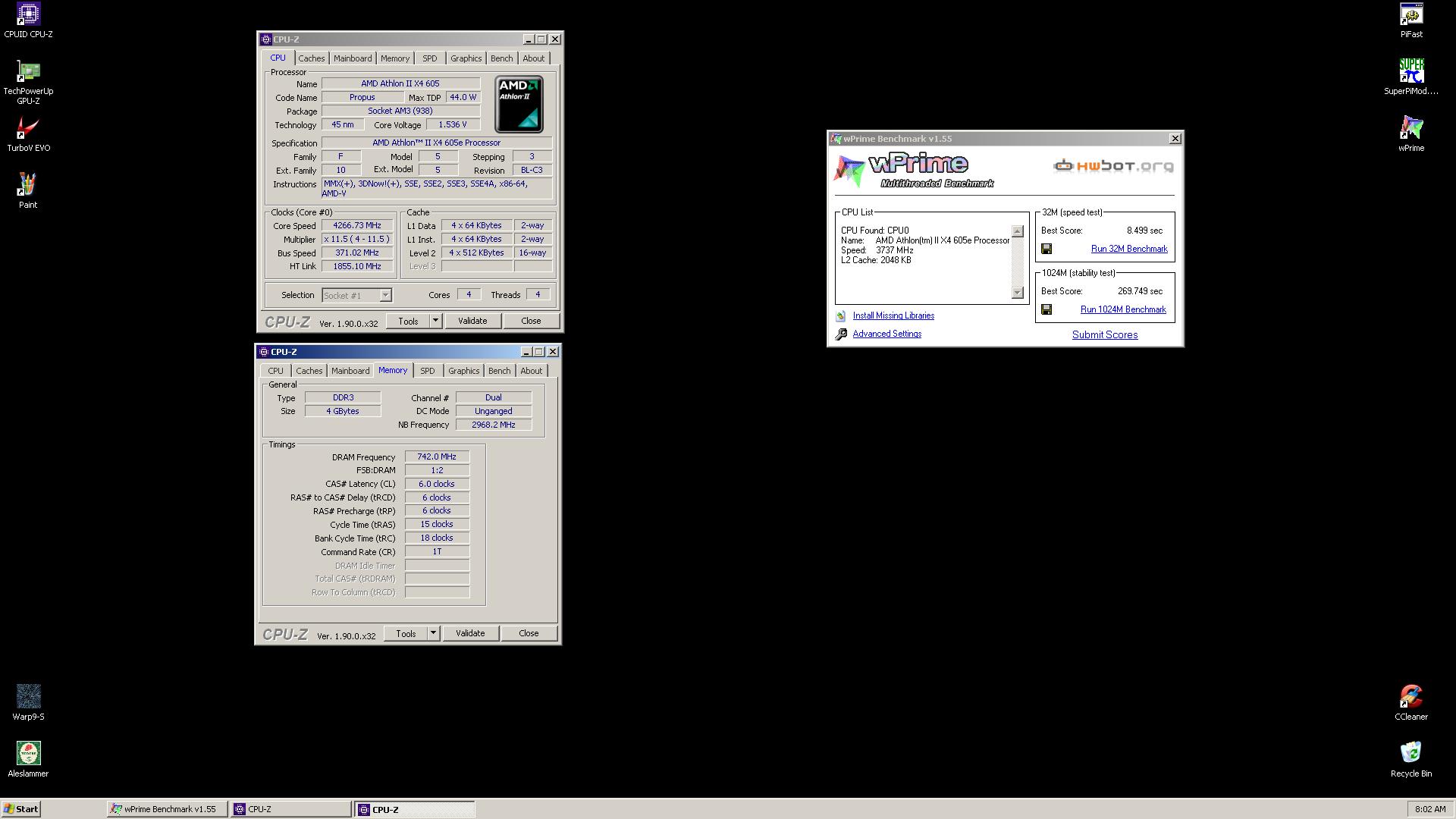Image resolution: width=1456 pixels, height=819 pixels.
Task: Click the wPrime logo graphic
Action: (914, 170)
